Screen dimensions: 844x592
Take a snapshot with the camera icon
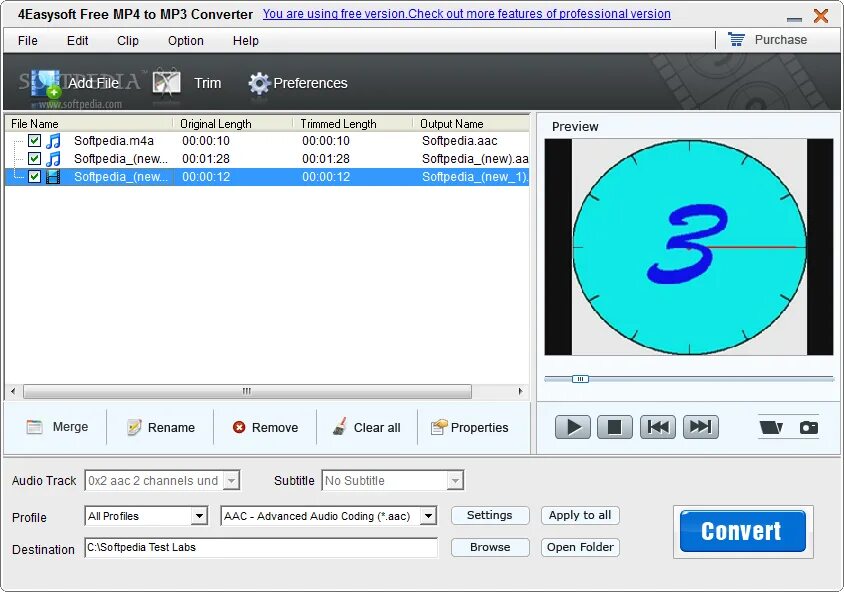(x=808, y=427)
